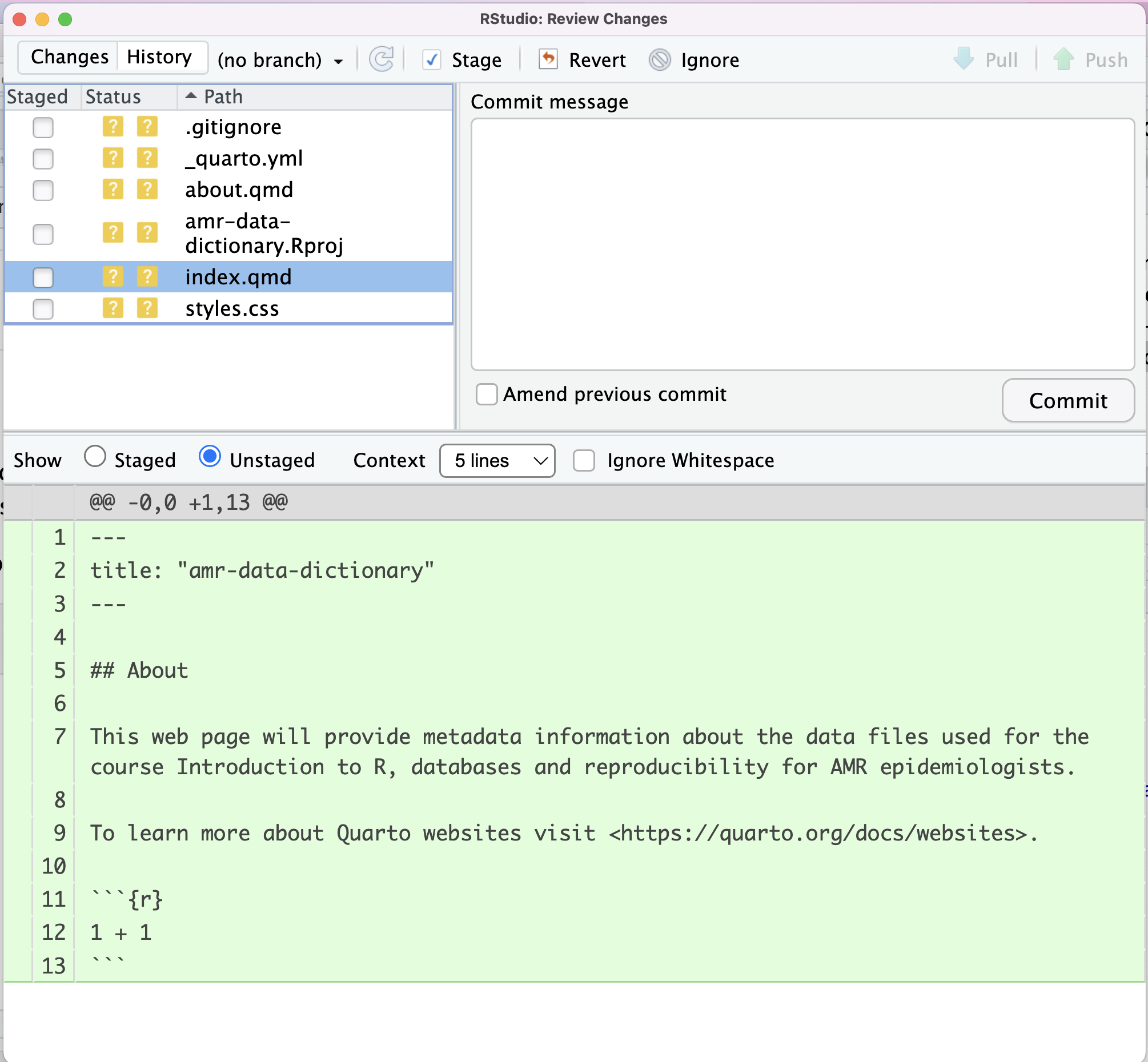Select about.qmd file name in list
Image resolution: width=1148 pixels, height=1062 pixels.
tap(239, 190)
